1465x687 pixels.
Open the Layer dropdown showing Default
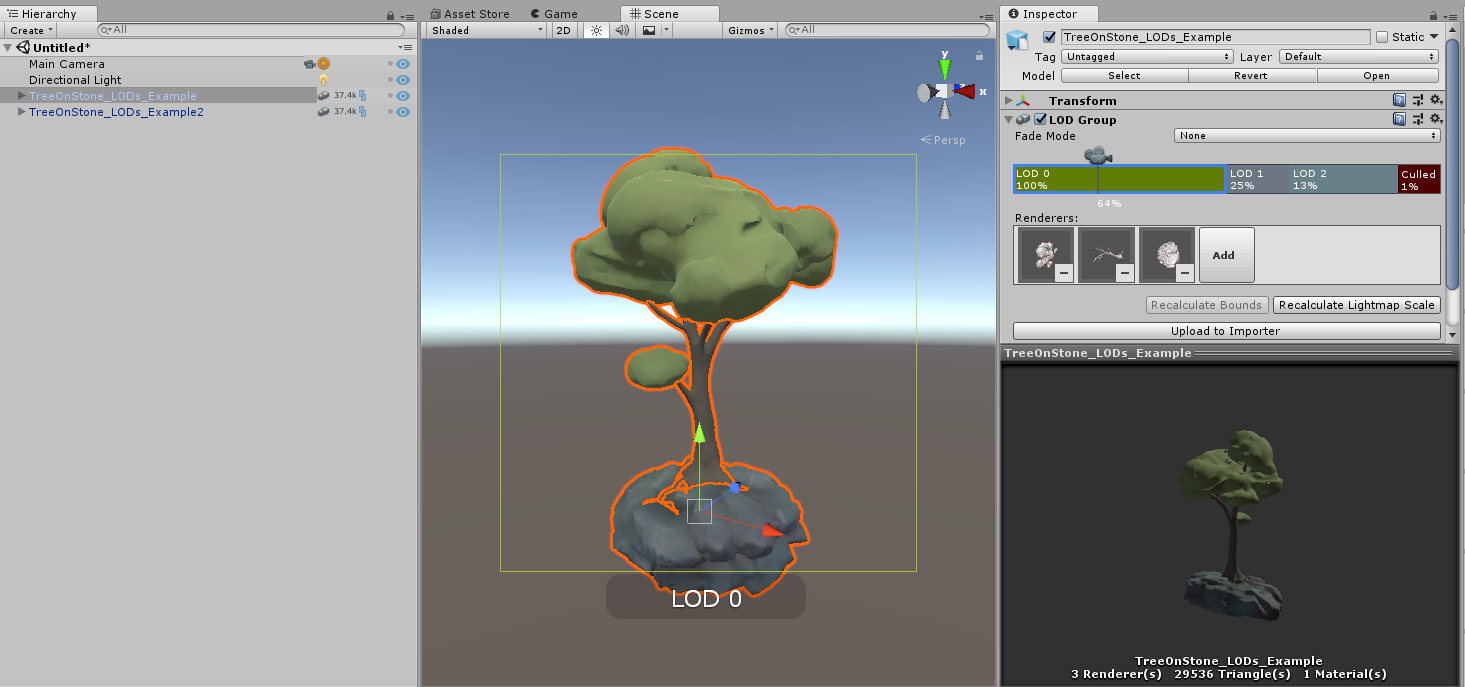(x=1359, y=57)
